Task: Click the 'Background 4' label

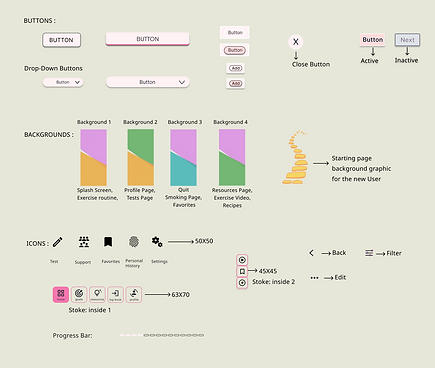Action: pyautogui.click(x=231, y=122)
